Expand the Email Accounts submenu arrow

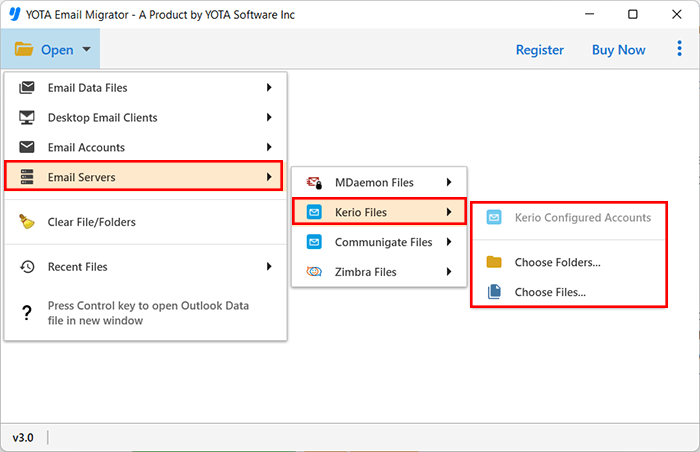click(269, 148)
